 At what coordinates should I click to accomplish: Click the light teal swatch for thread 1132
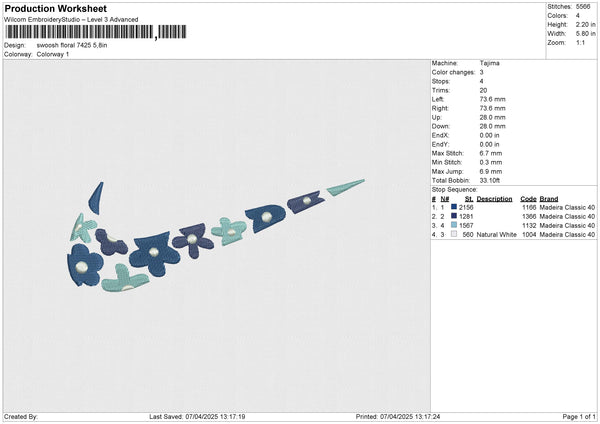pyautogui.click(x=454, y=225)
